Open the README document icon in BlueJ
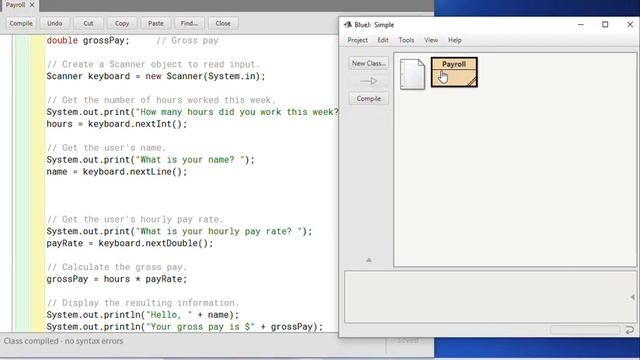 pos(412,74)
